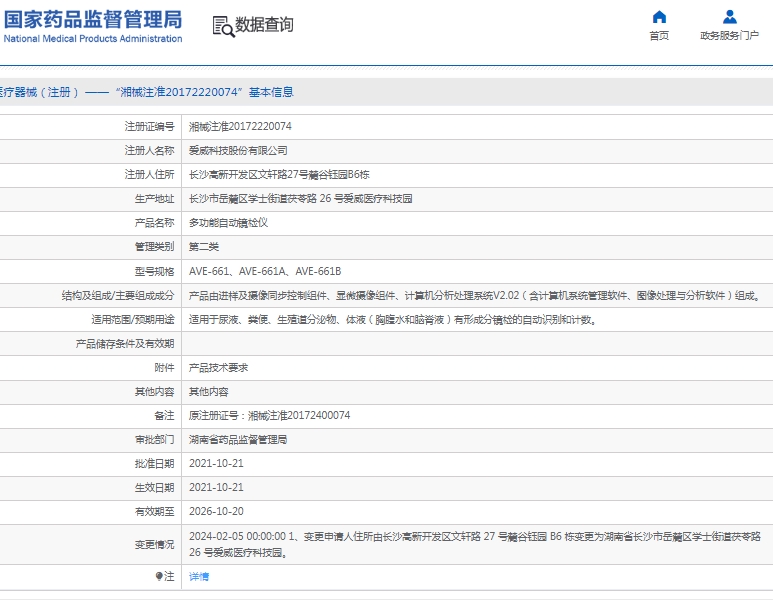Click the home icon labeled 首页

(x=659, y=17)
